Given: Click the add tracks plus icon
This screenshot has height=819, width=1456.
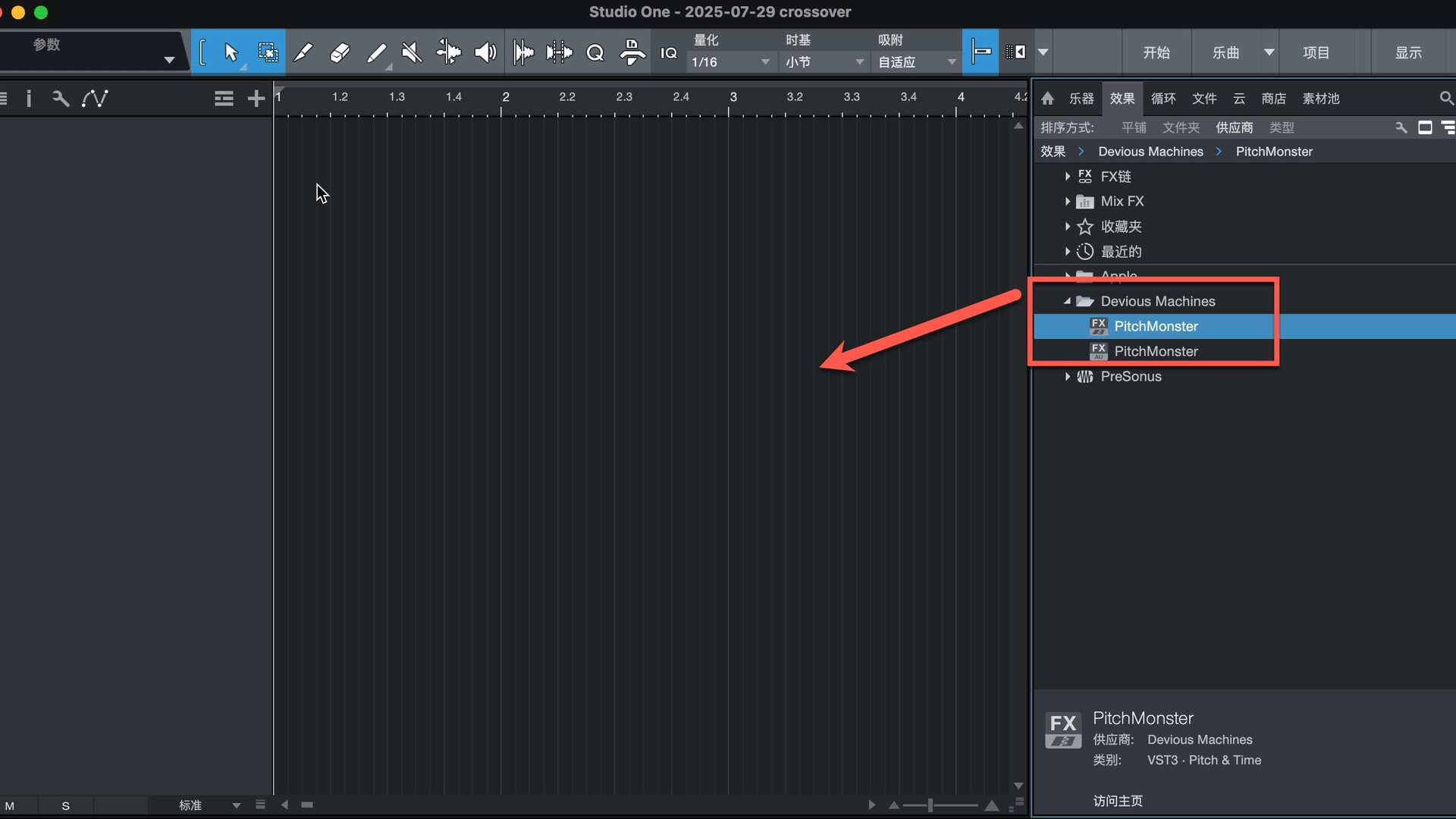Looking at the screenshot, I should 256,98.
